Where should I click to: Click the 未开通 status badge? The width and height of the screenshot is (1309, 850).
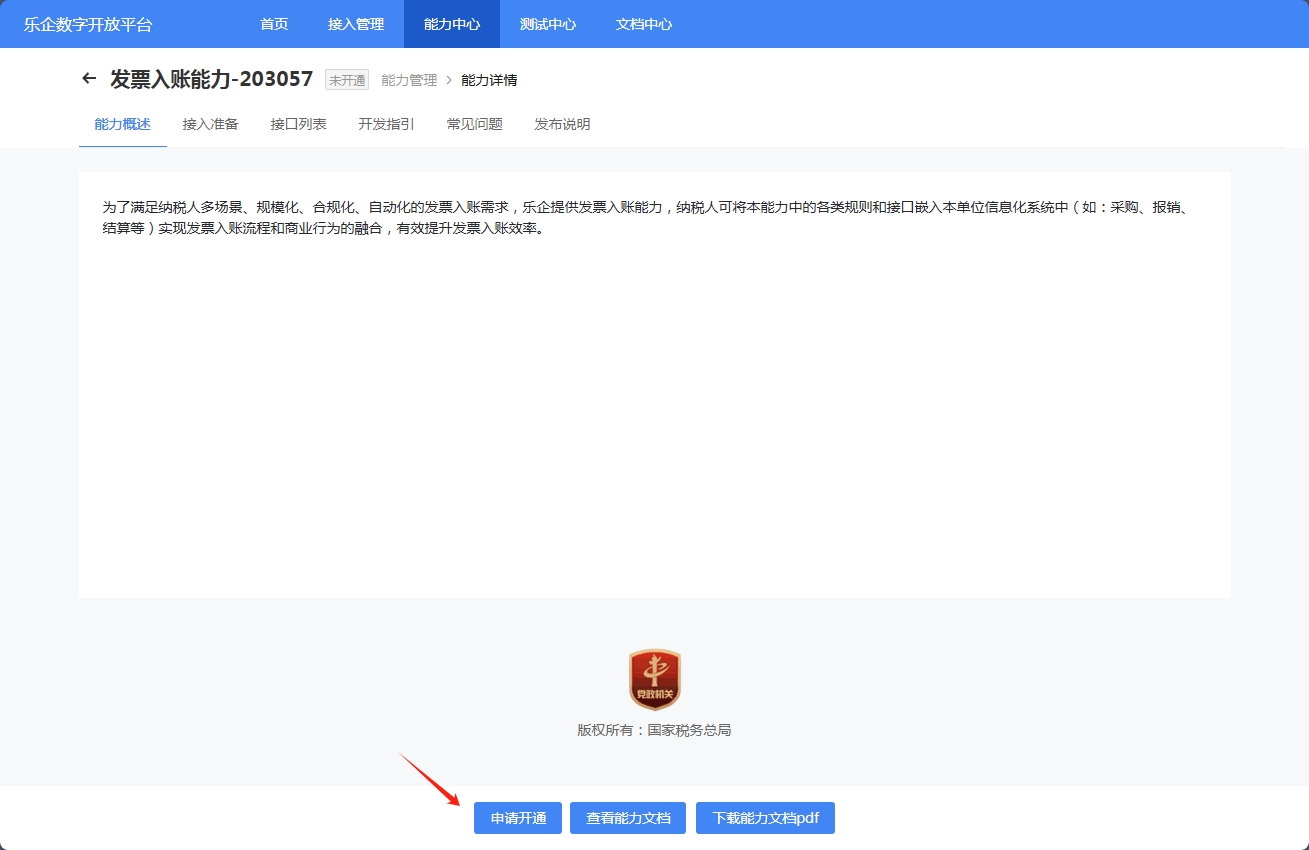coord(347,80)
